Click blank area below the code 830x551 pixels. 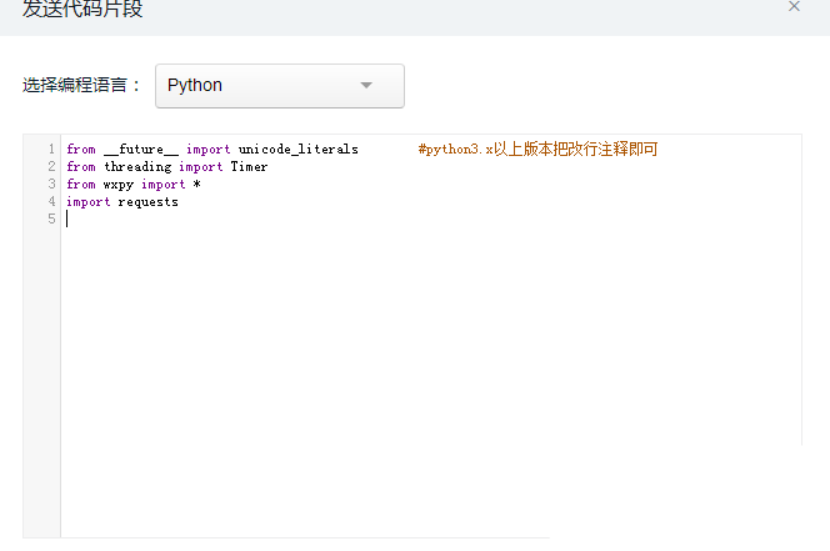pyautogui.click(x=431, y=371)
